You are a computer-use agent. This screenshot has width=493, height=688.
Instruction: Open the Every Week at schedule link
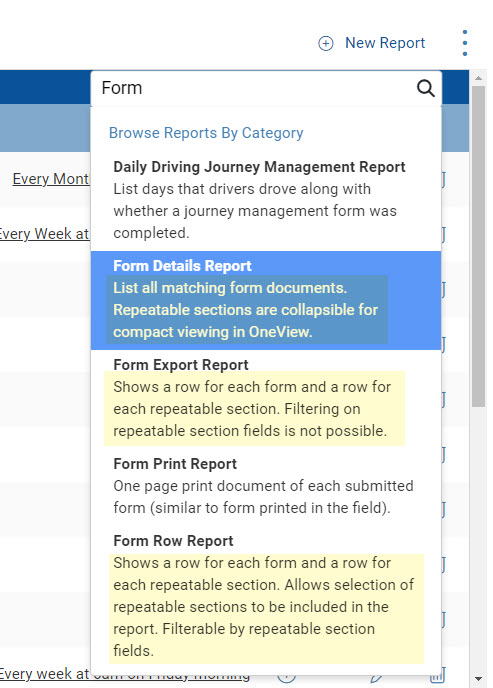pos(44,234)
